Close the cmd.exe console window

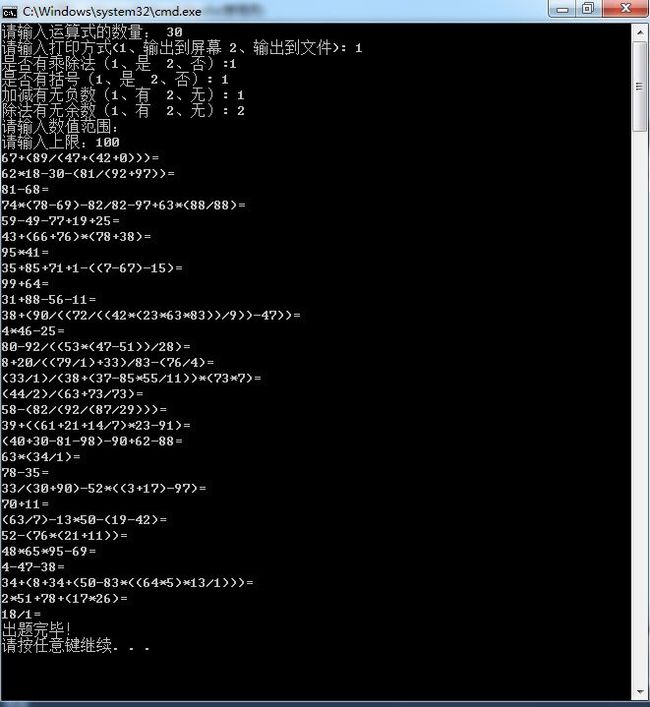(626, 9)
